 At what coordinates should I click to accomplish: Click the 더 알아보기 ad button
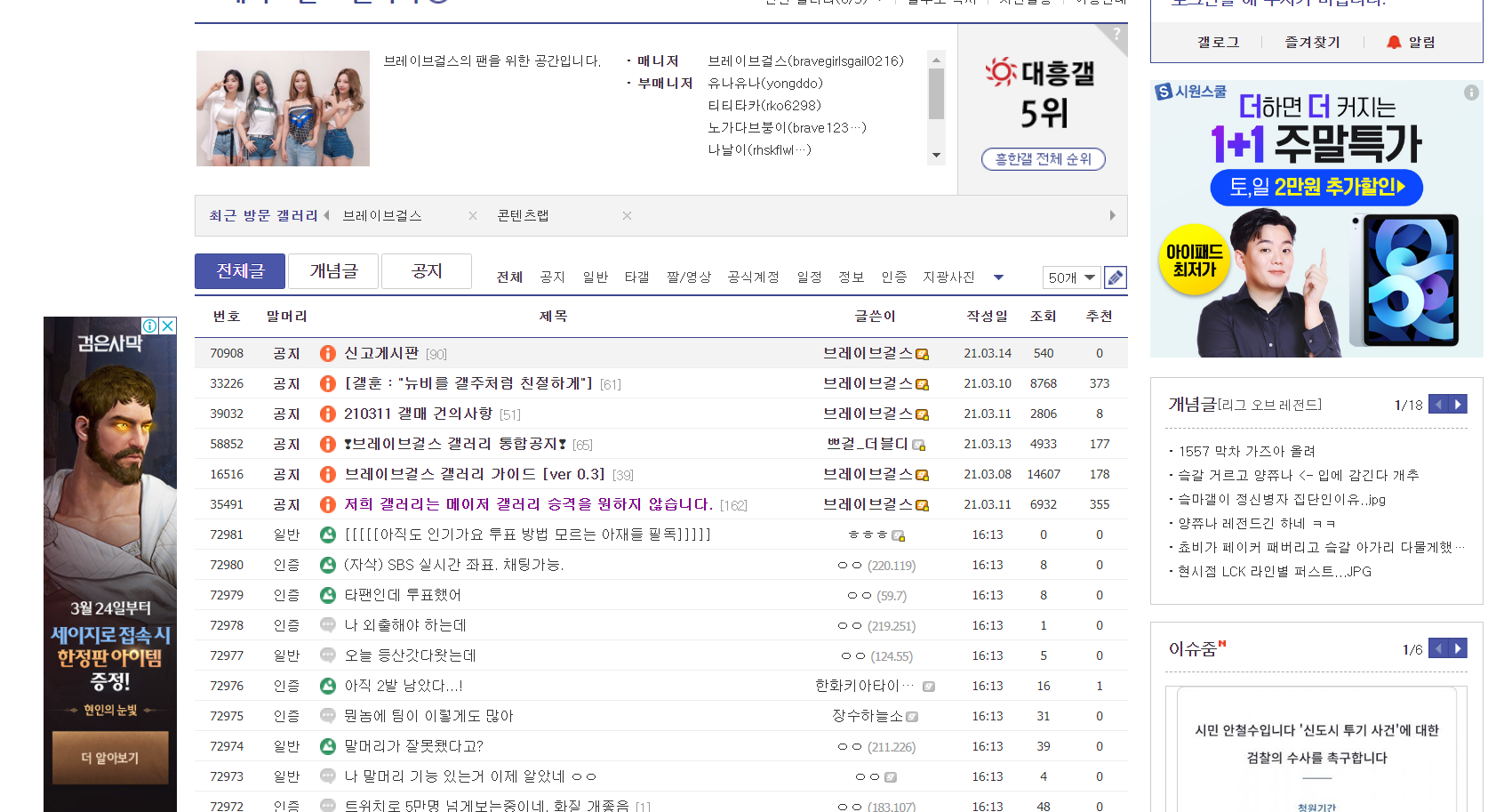coord(110,758)
